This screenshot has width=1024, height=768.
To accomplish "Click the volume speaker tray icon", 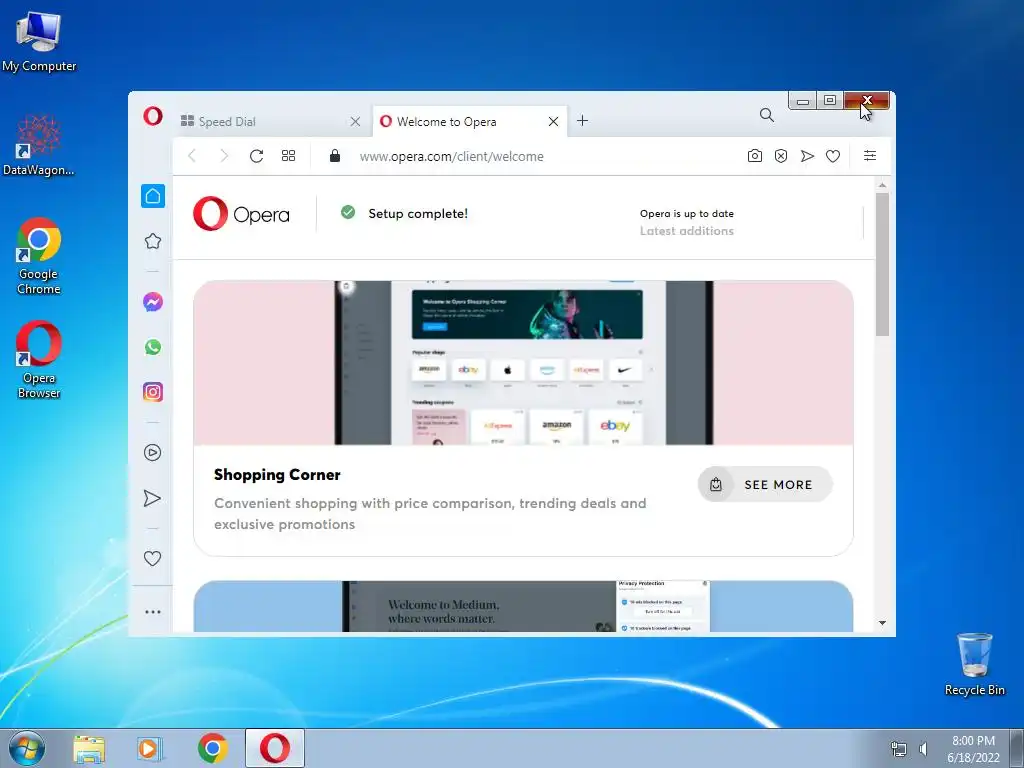I will click(x=923, y=749).
